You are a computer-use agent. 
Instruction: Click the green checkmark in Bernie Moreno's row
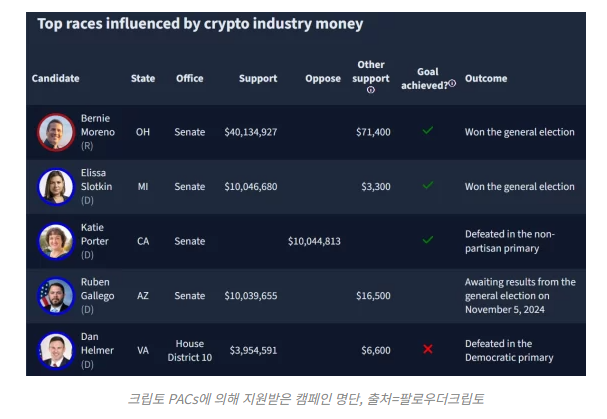pyautogui.click(x=428, y=131)
